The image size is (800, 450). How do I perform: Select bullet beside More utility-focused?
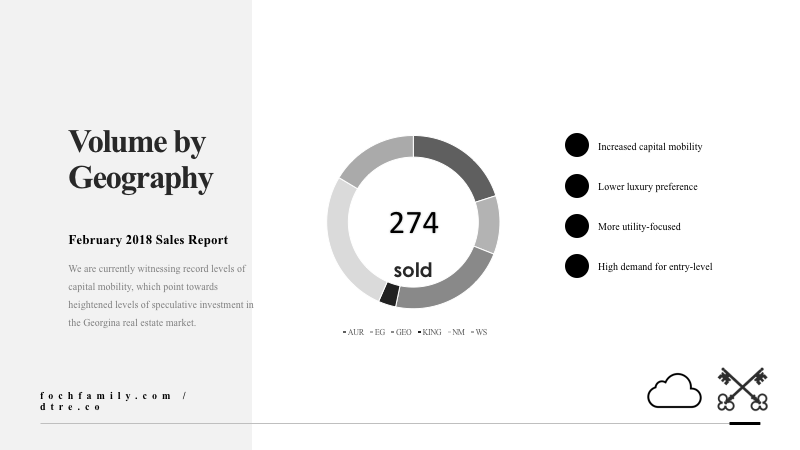point(577,226)
